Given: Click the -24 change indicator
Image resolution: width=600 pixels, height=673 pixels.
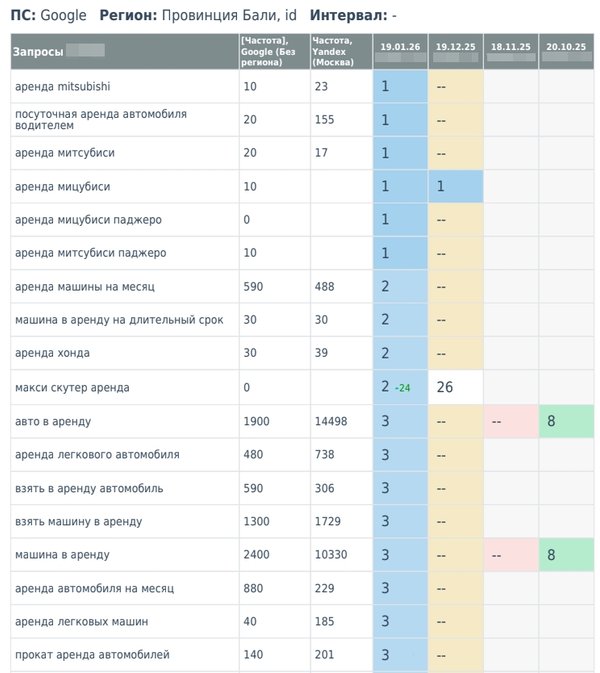Looking at the screenshot, I should 403,388.
